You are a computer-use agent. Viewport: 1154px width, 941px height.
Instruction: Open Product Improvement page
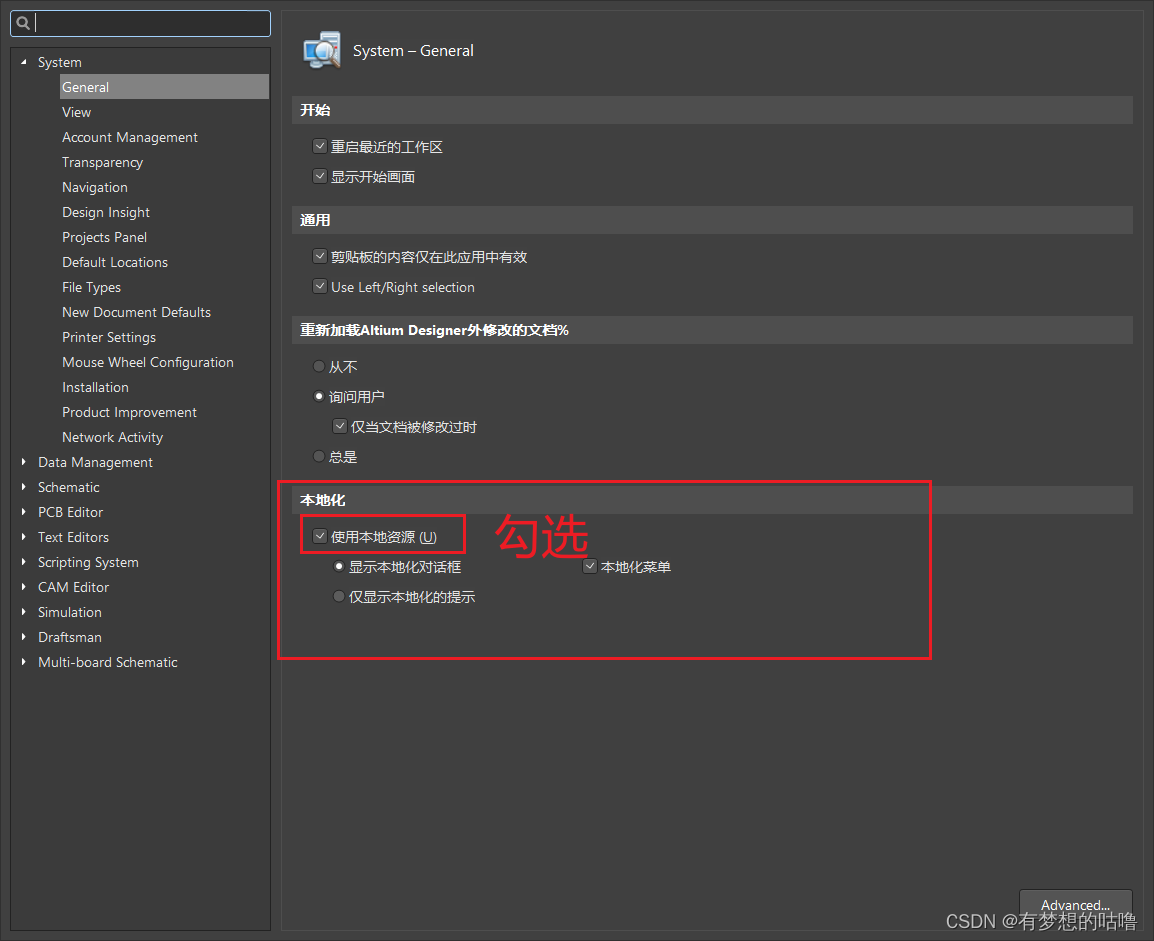(130, 412)
